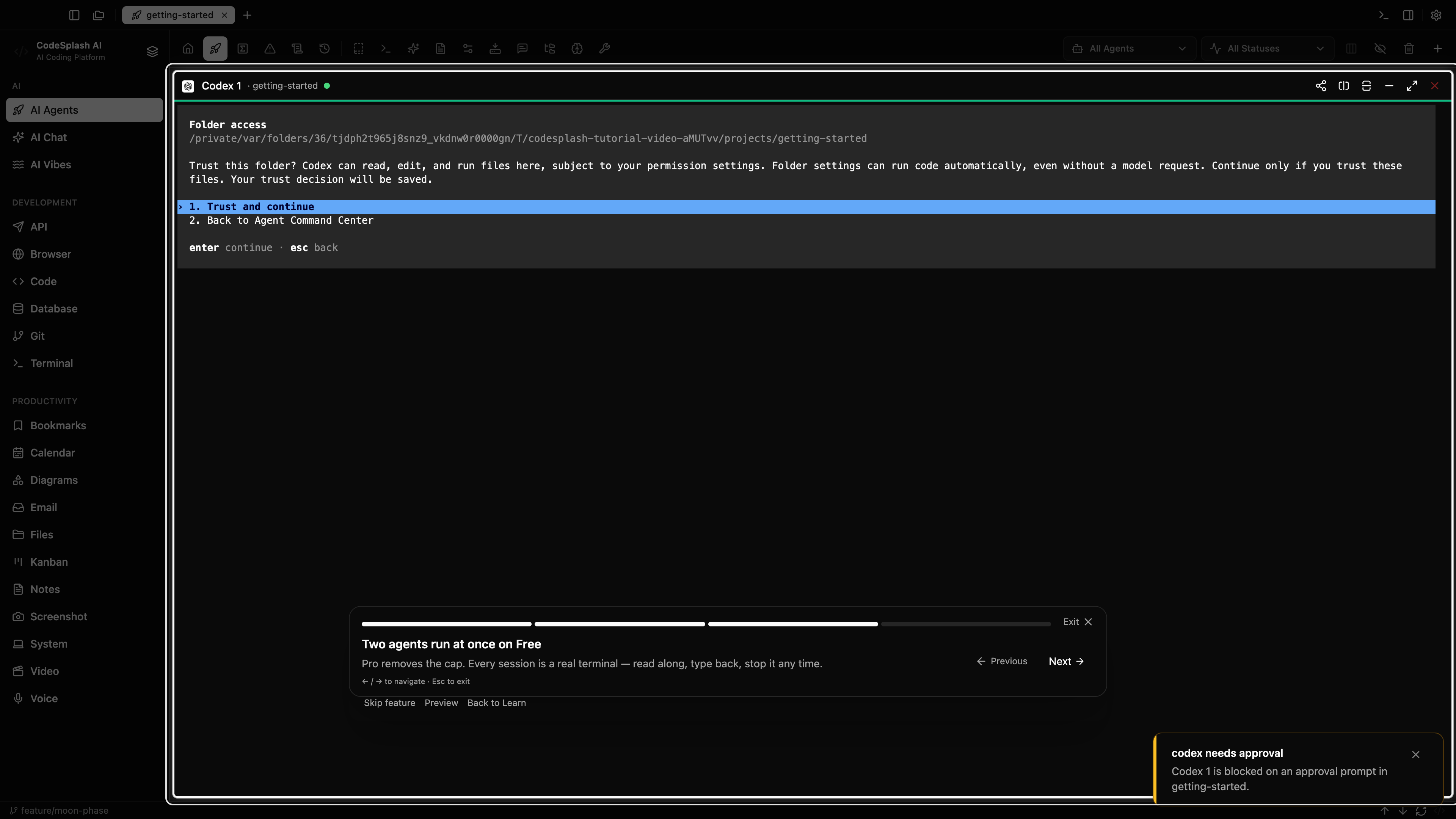Open the folders icon in title bar
1456x819 pixels.
[x=99, y=15]
